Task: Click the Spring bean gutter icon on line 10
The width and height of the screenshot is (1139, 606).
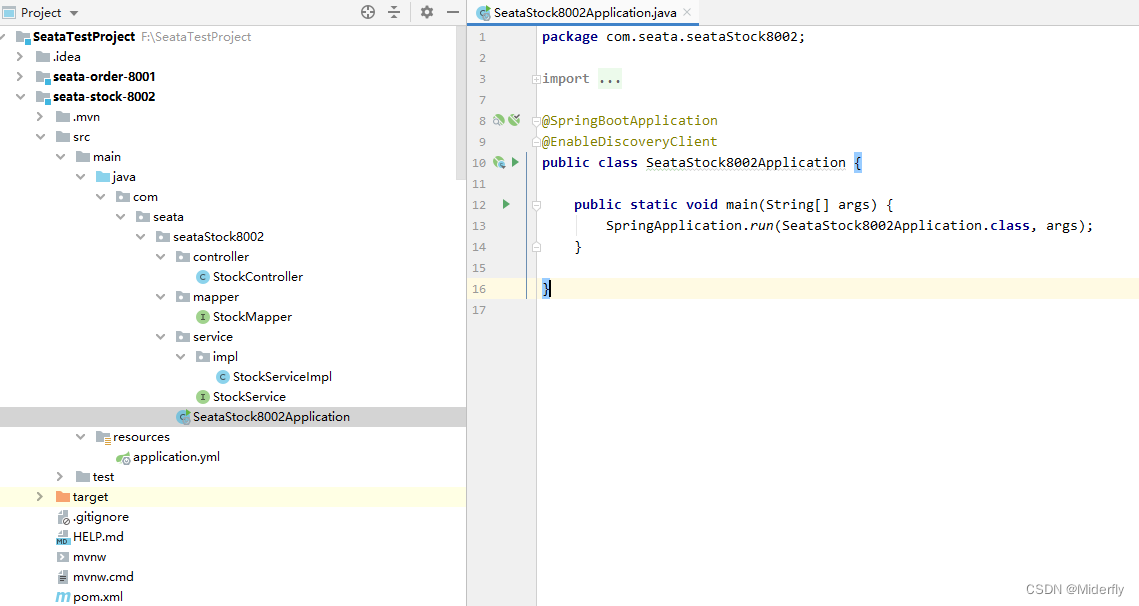Action: click(498, 162)
